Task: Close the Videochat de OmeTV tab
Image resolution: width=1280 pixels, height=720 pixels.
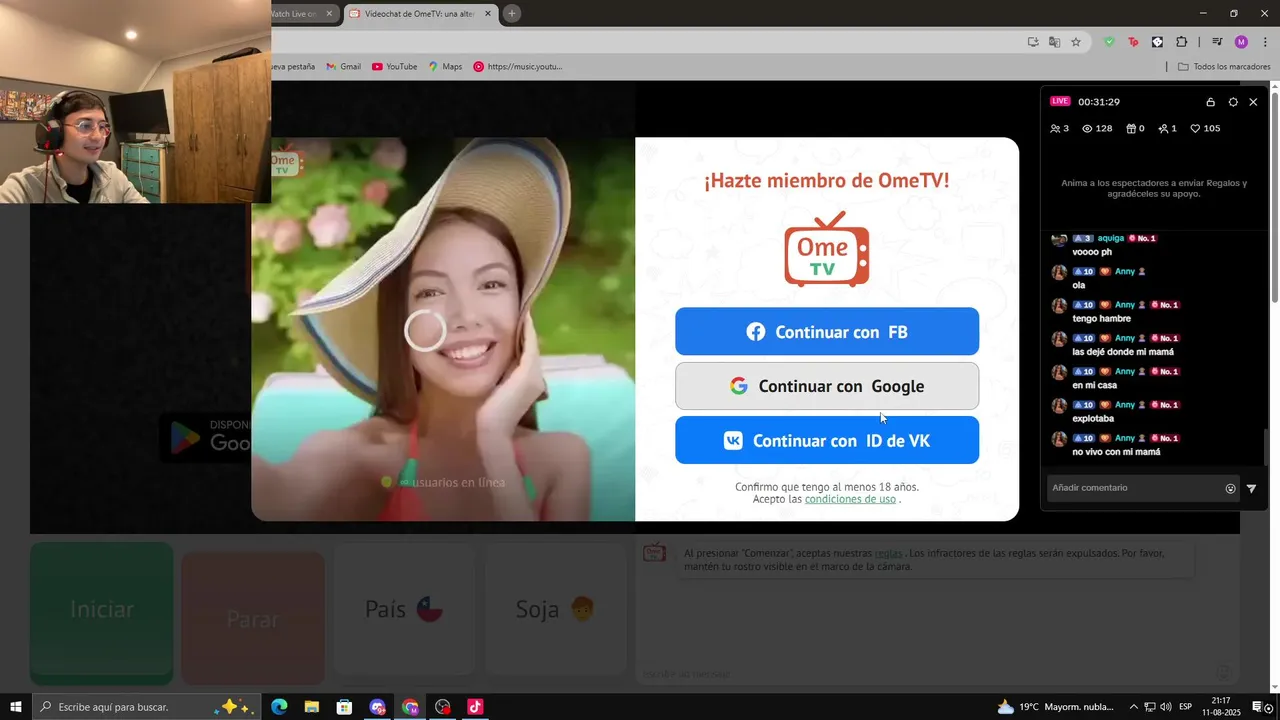Action: (488, 14)
